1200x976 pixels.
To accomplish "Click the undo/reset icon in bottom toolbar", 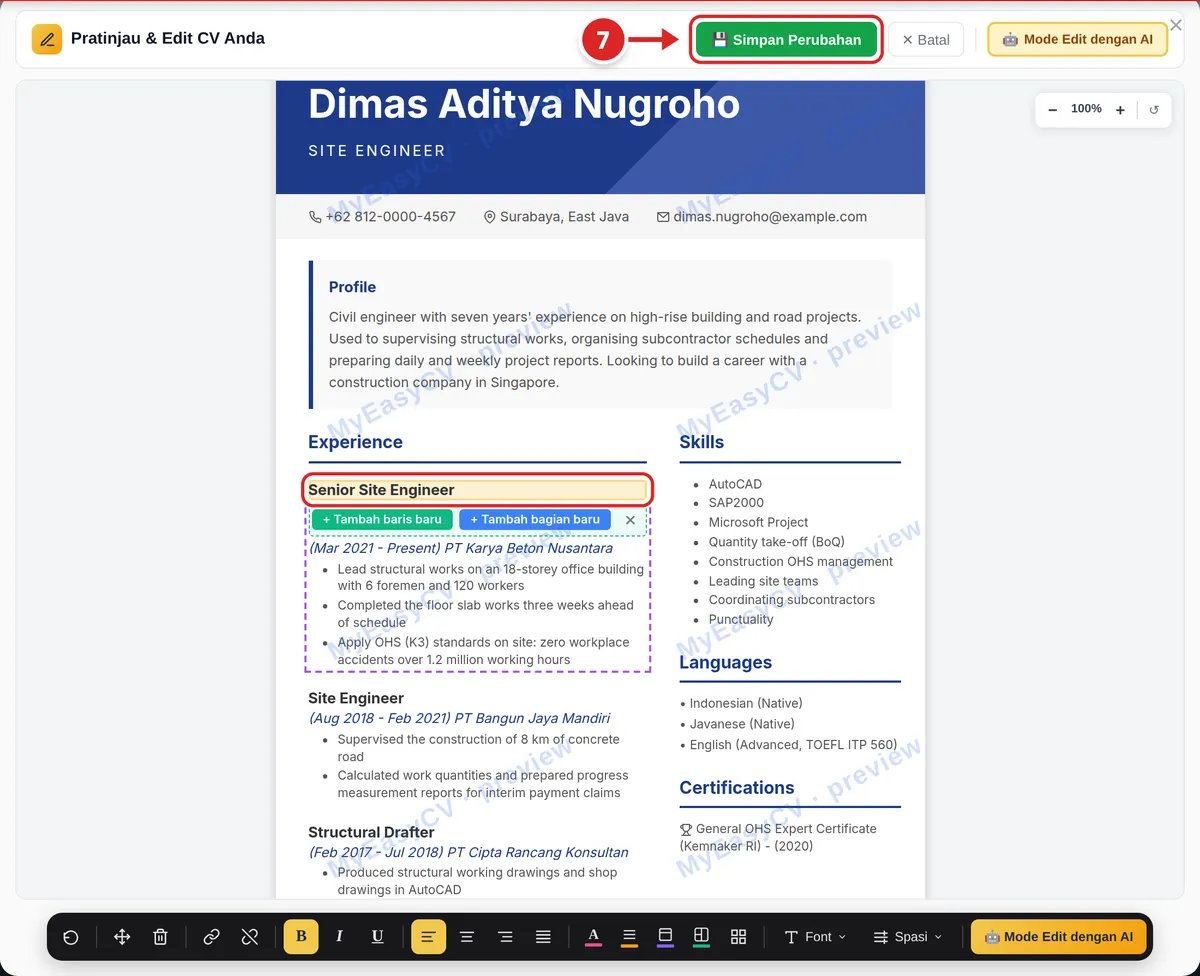I will click(x=71, y=937).
